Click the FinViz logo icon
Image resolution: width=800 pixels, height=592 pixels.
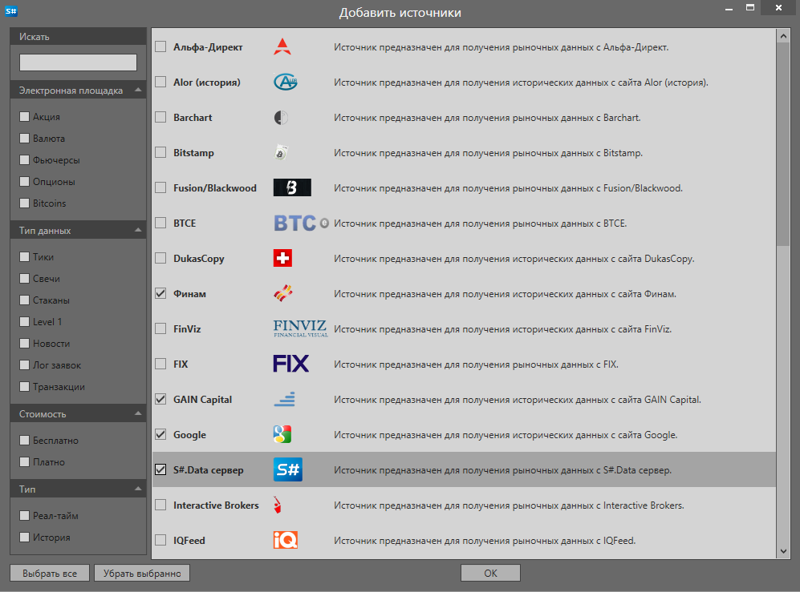click(x=299, y=329)
